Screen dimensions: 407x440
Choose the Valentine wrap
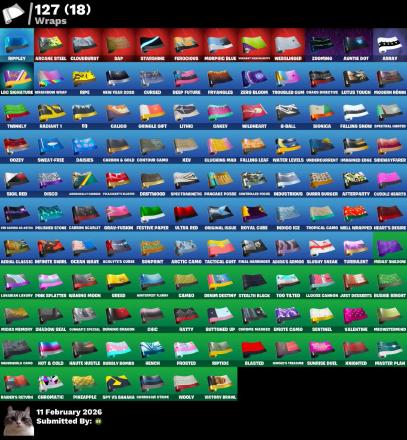point(356,317)
